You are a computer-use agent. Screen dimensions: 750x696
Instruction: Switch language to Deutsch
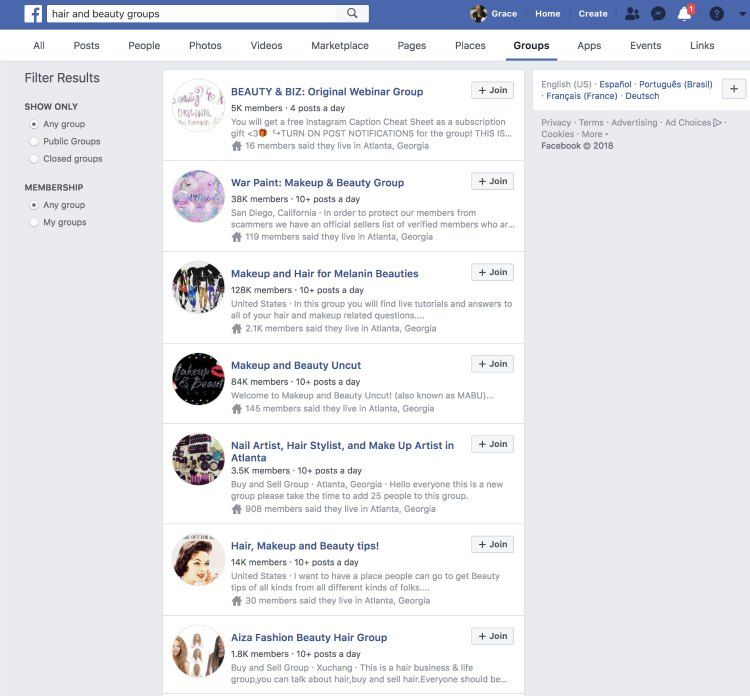pyautogui.click(x=642, y=96)
